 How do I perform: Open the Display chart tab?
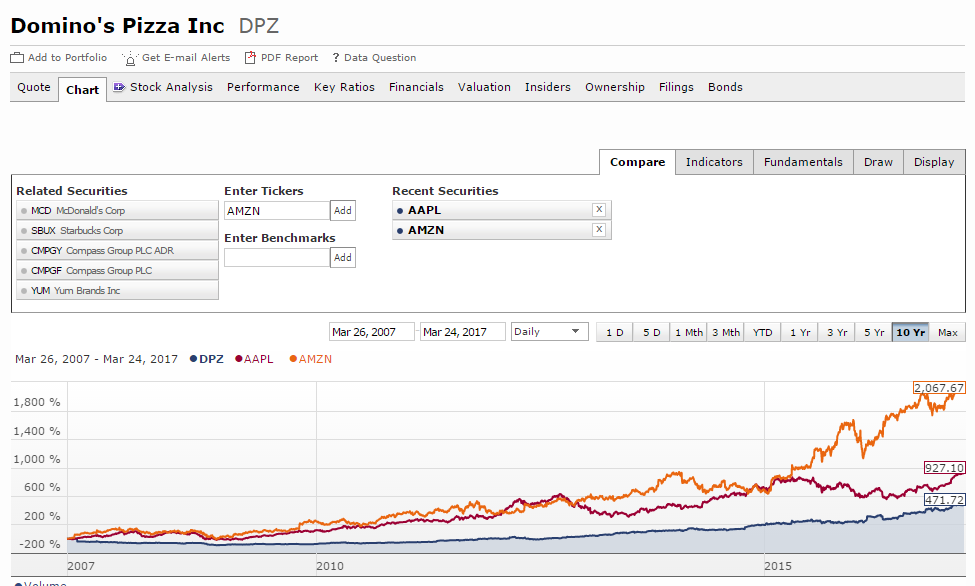(x=934, y=162)
